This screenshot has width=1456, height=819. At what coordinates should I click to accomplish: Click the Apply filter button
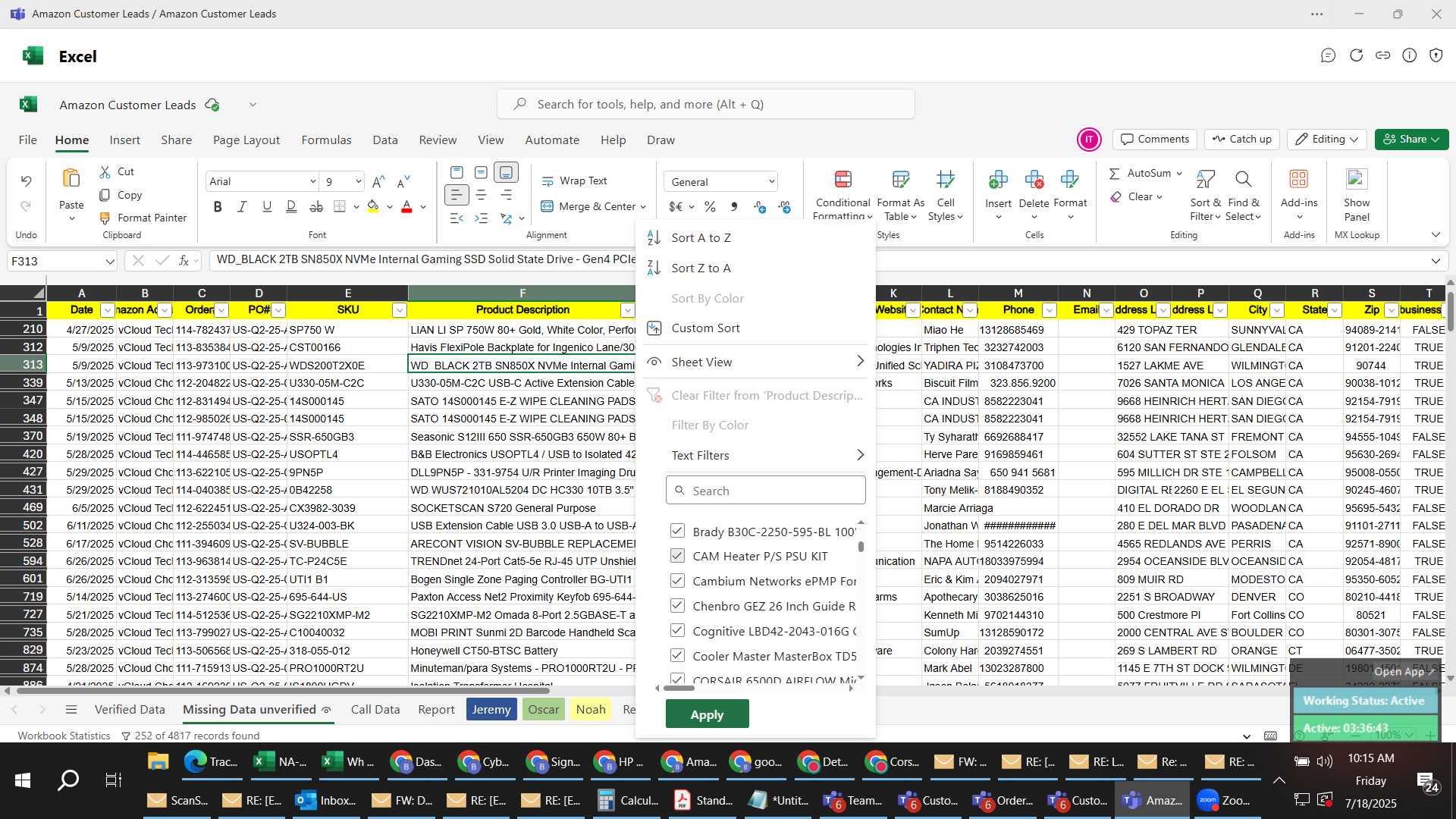pos(707,714)
